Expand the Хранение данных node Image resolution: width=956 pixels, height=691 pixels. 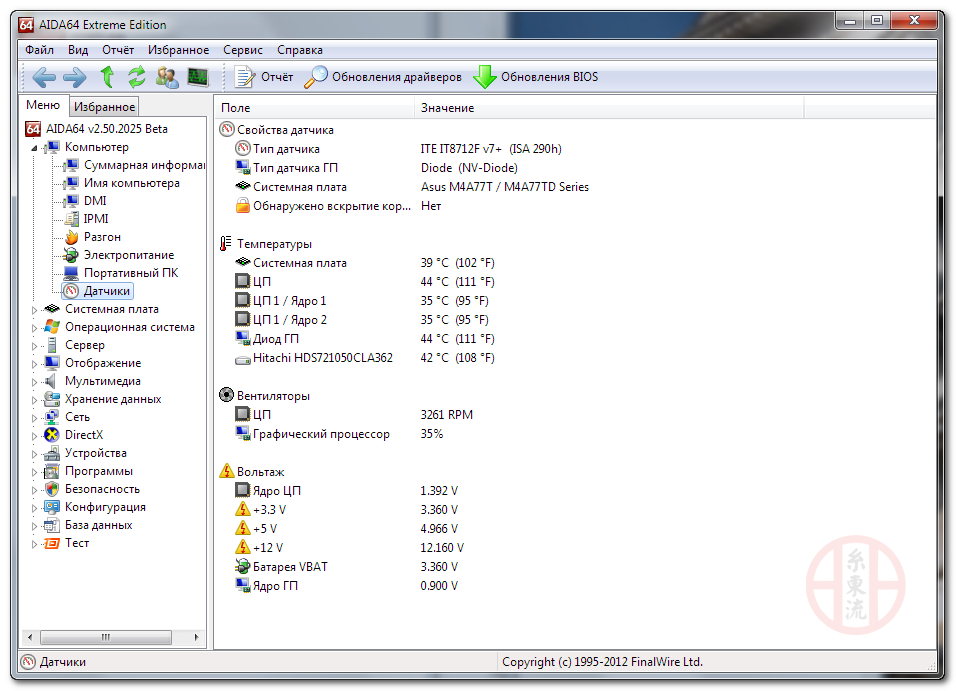click(34, 400)
